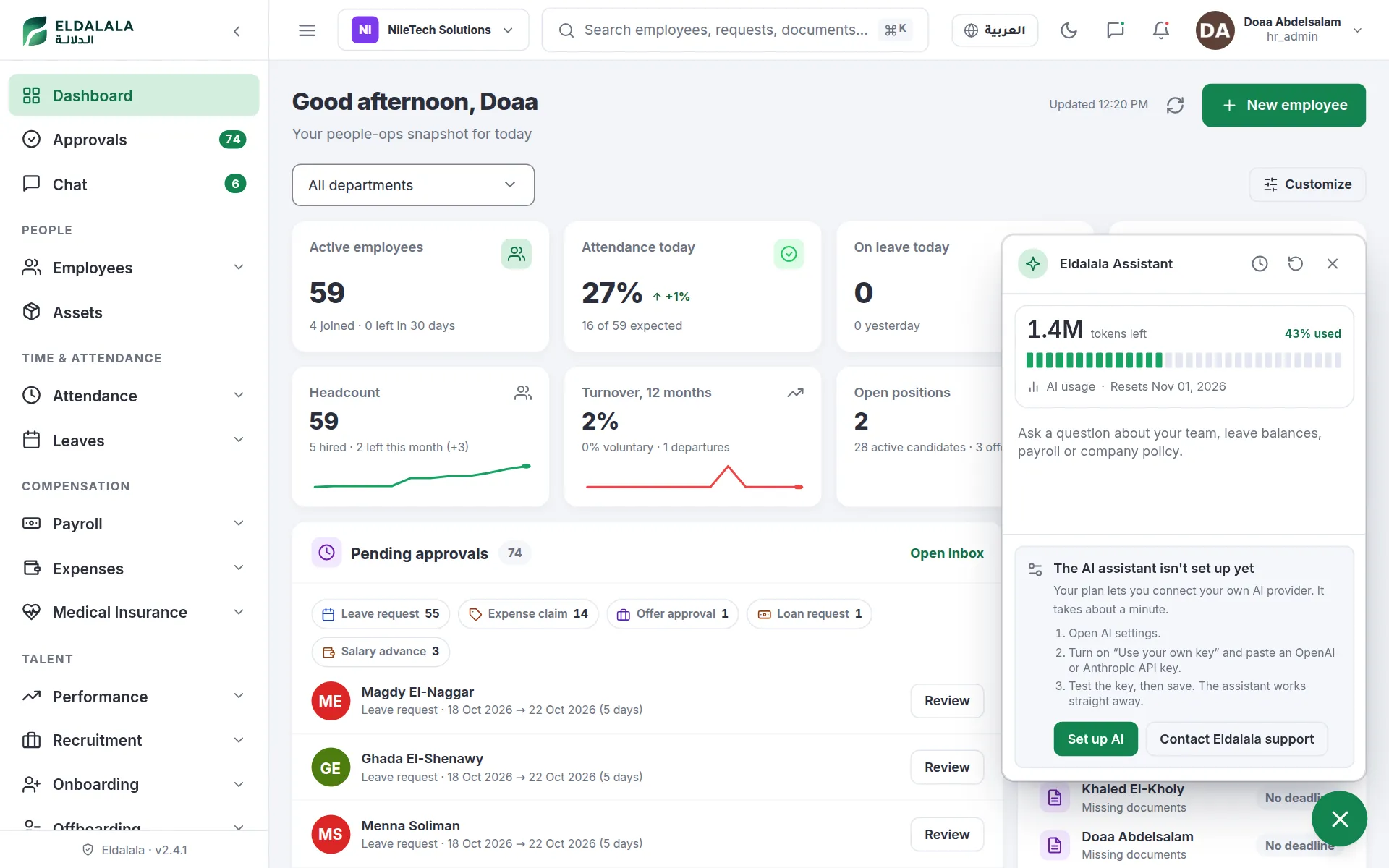Open Chat in sidebar
This screenshot has height=868, width=1389.
tap(134, 184)
